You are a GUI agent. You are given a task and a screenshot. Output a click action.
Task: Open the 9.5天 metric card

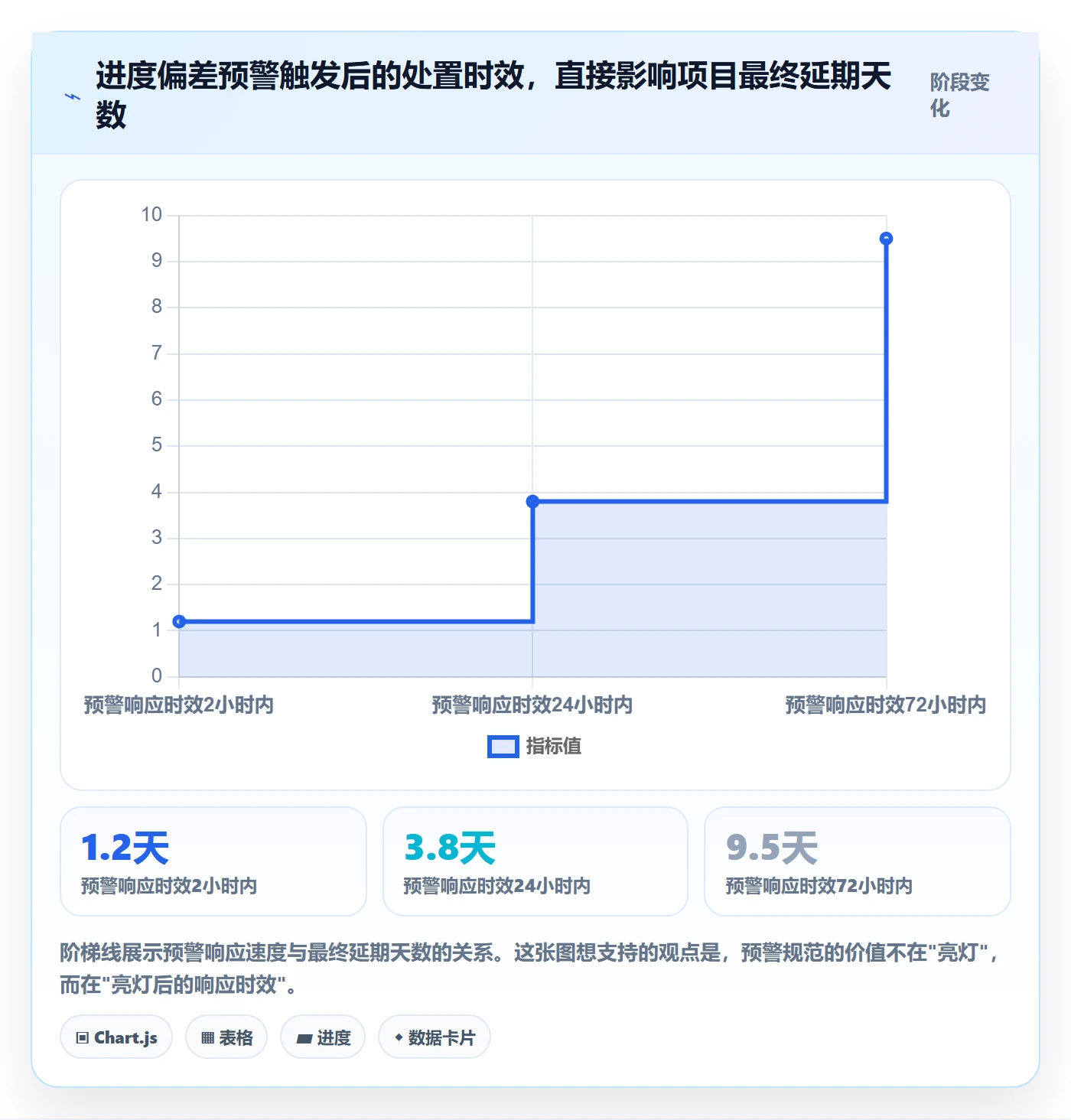point(858,861)
